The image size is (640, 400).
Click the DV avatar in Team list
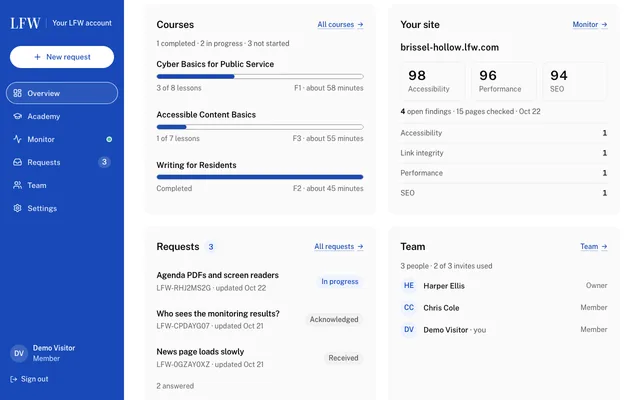click(x=409, y=330)
